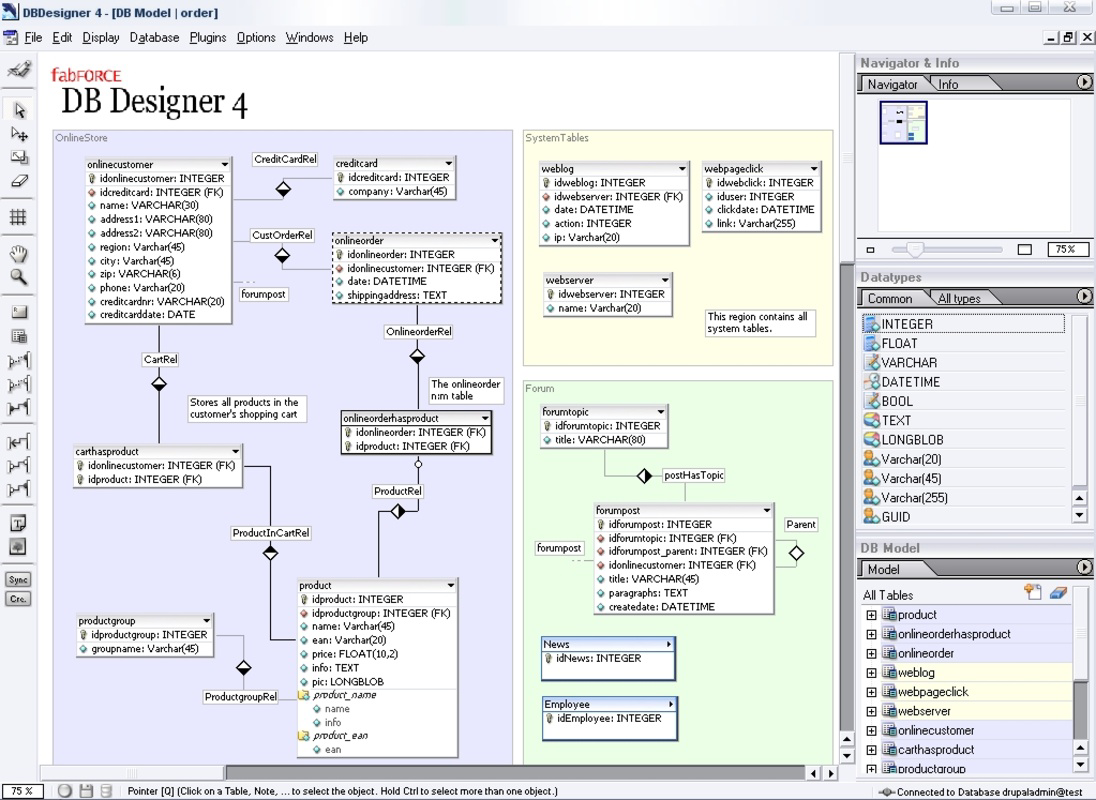Select the New Image tool
This screenshot has height=800, width=1096.
[x=19, y=546]
